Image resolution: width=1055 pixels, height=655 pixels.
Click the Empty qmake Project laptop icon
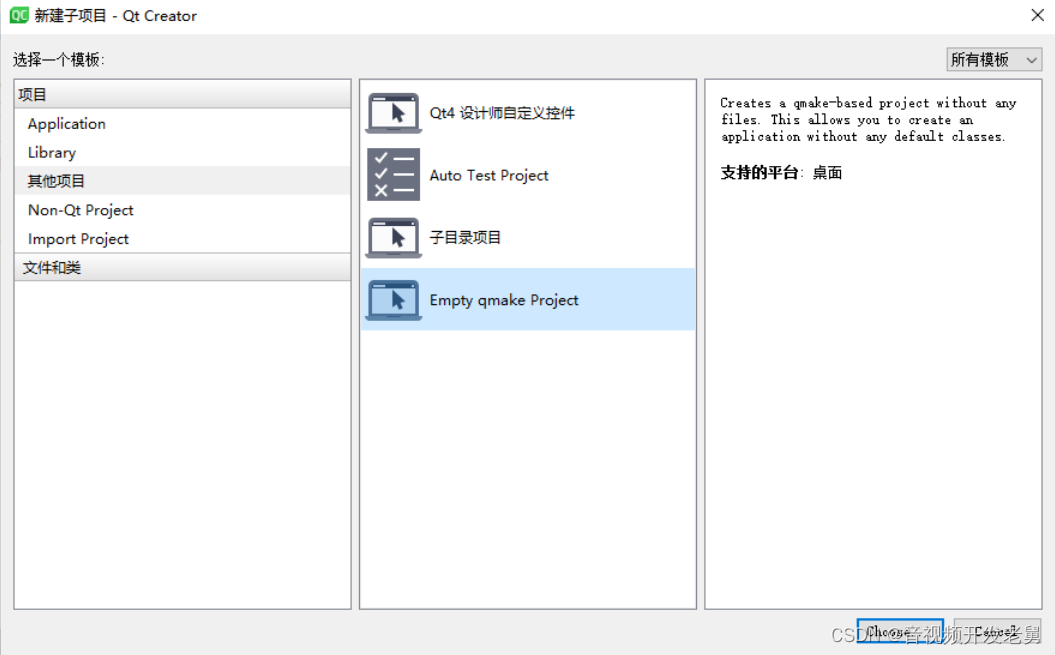(393, 299)
